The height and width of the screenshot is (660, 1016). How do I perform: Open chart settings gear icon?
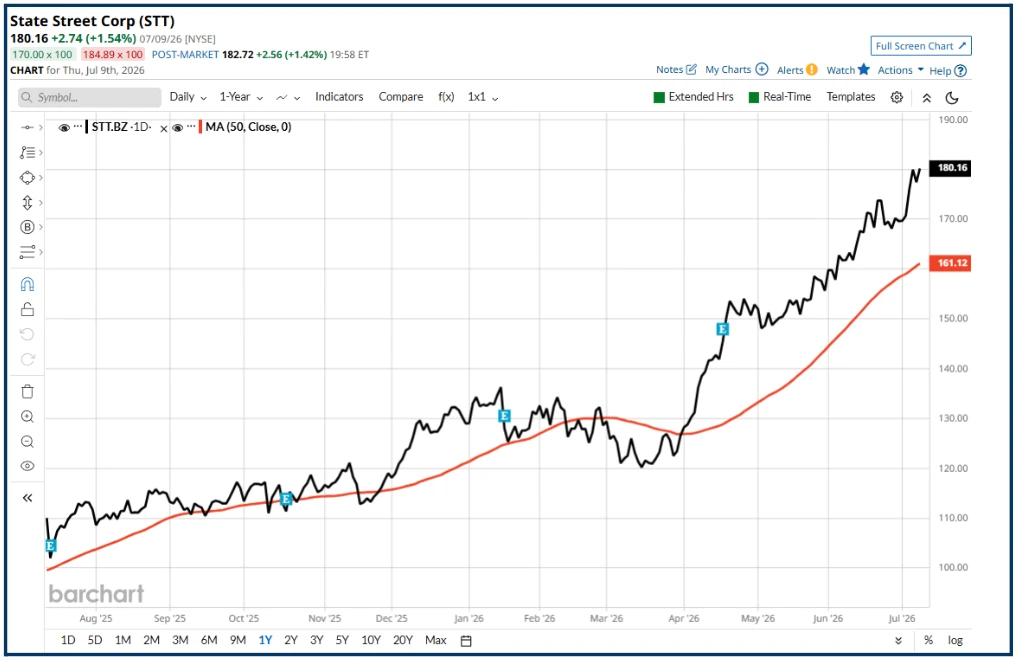(x=897, y=97)
